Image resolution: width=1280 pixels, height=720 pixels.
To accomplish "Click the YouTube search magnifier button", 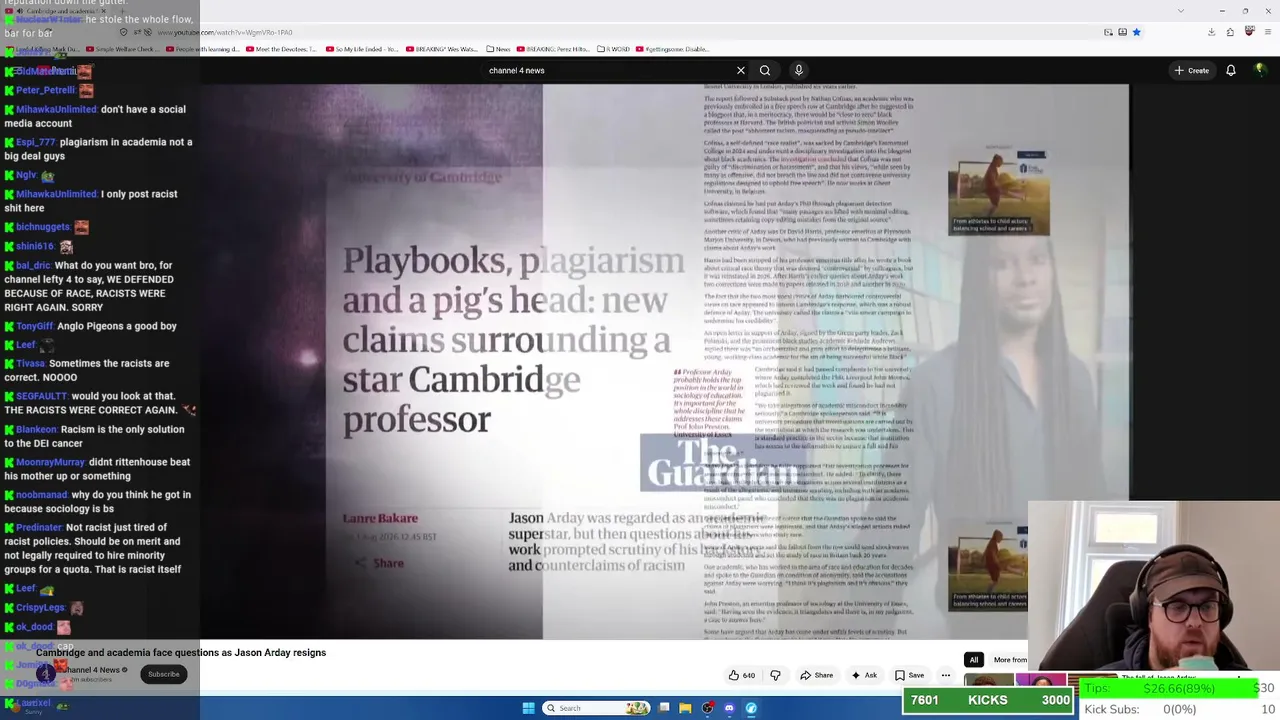I will coord(765,70).
